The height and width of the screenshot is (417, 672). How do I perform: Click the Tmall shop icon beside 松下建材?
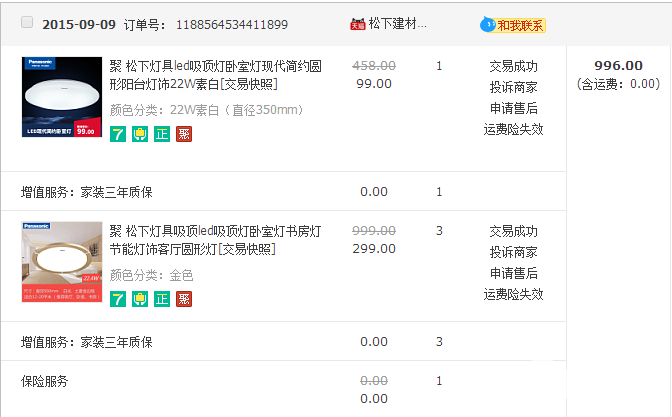(357, 23)
